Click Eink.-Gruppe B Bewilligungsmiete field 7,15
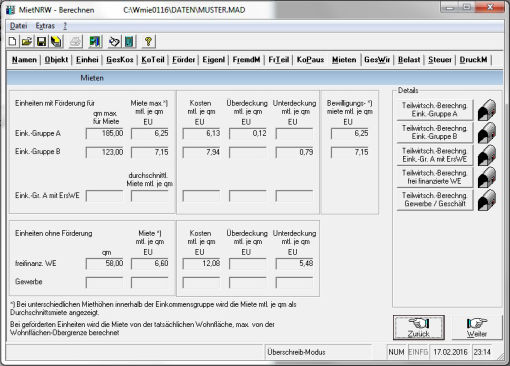This screenshot has height=366, width=510. tap(350, 152)
